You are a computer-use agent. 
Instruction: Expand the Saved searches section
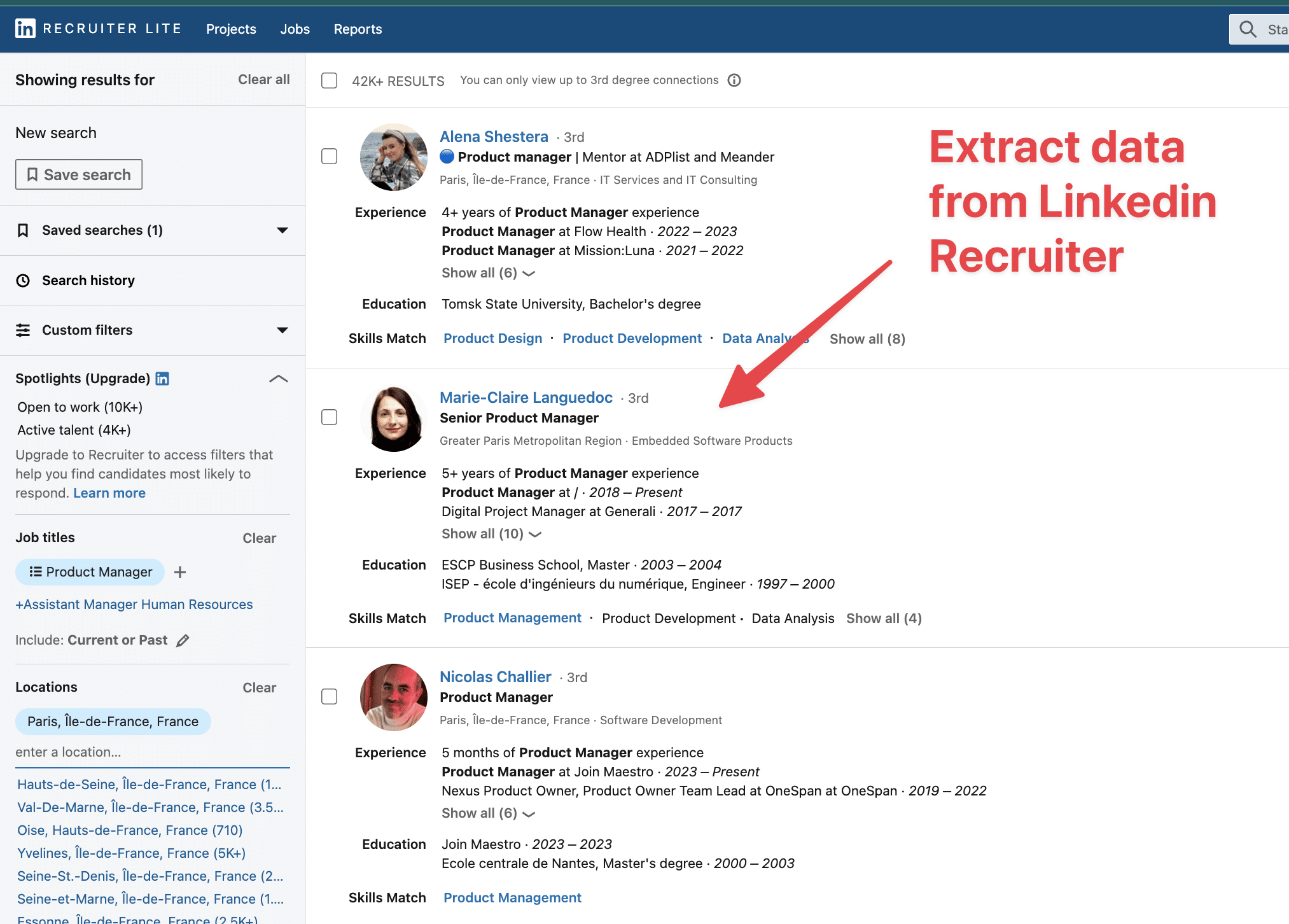pos(282,230)
